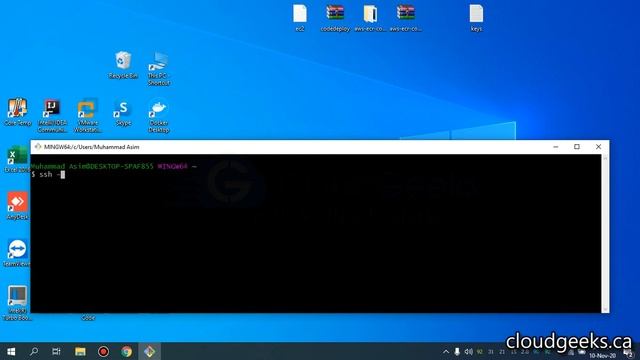Open the ec2 file on the desktop
Image resolution: width=640 pixels, height=360 pixels.
(x=300, y=18)
